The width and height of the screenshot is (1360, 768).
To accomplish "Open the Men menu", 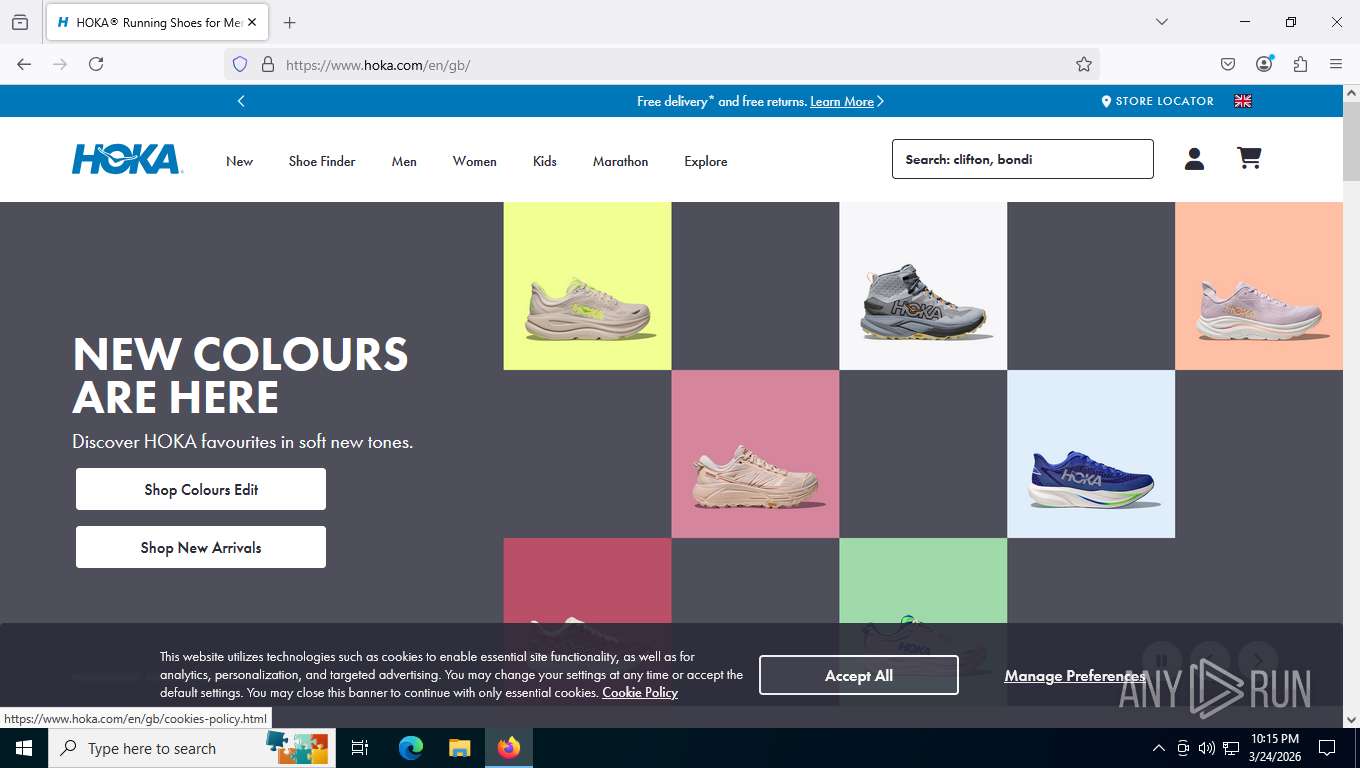I will click(x=404, y=161).
